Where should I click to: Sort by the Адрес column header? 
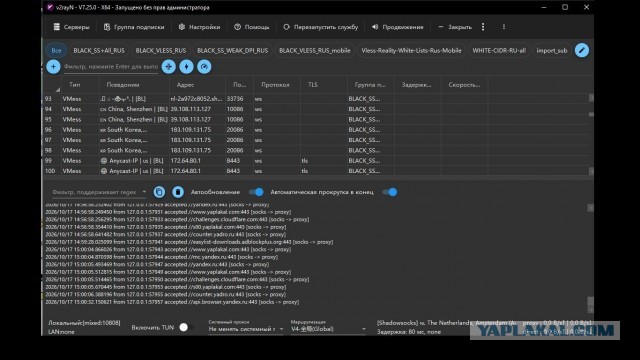point(185,85)
